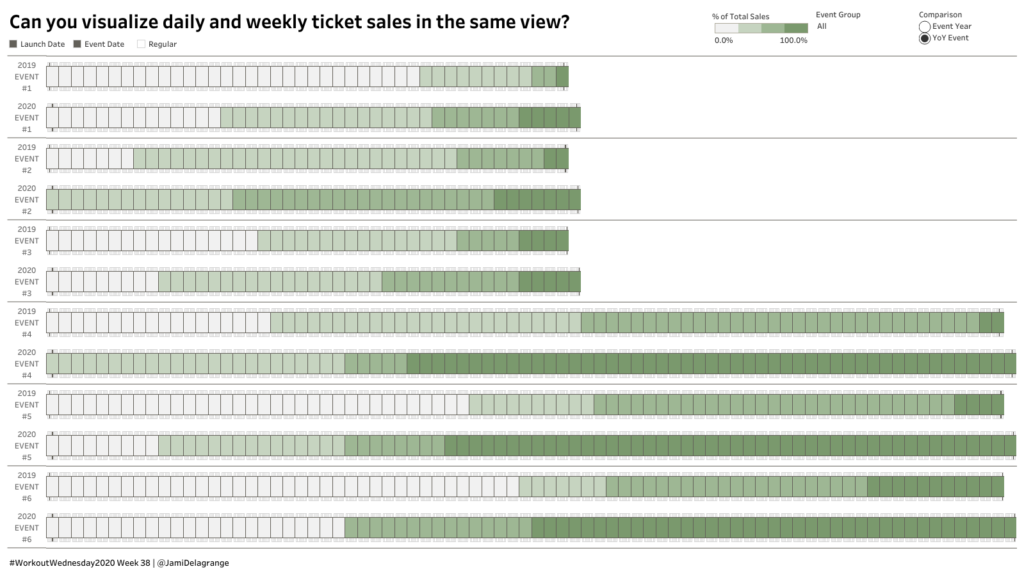Select the 2020 Event #2 row header
Screen dimensions: 1024x576
(27, 199)
